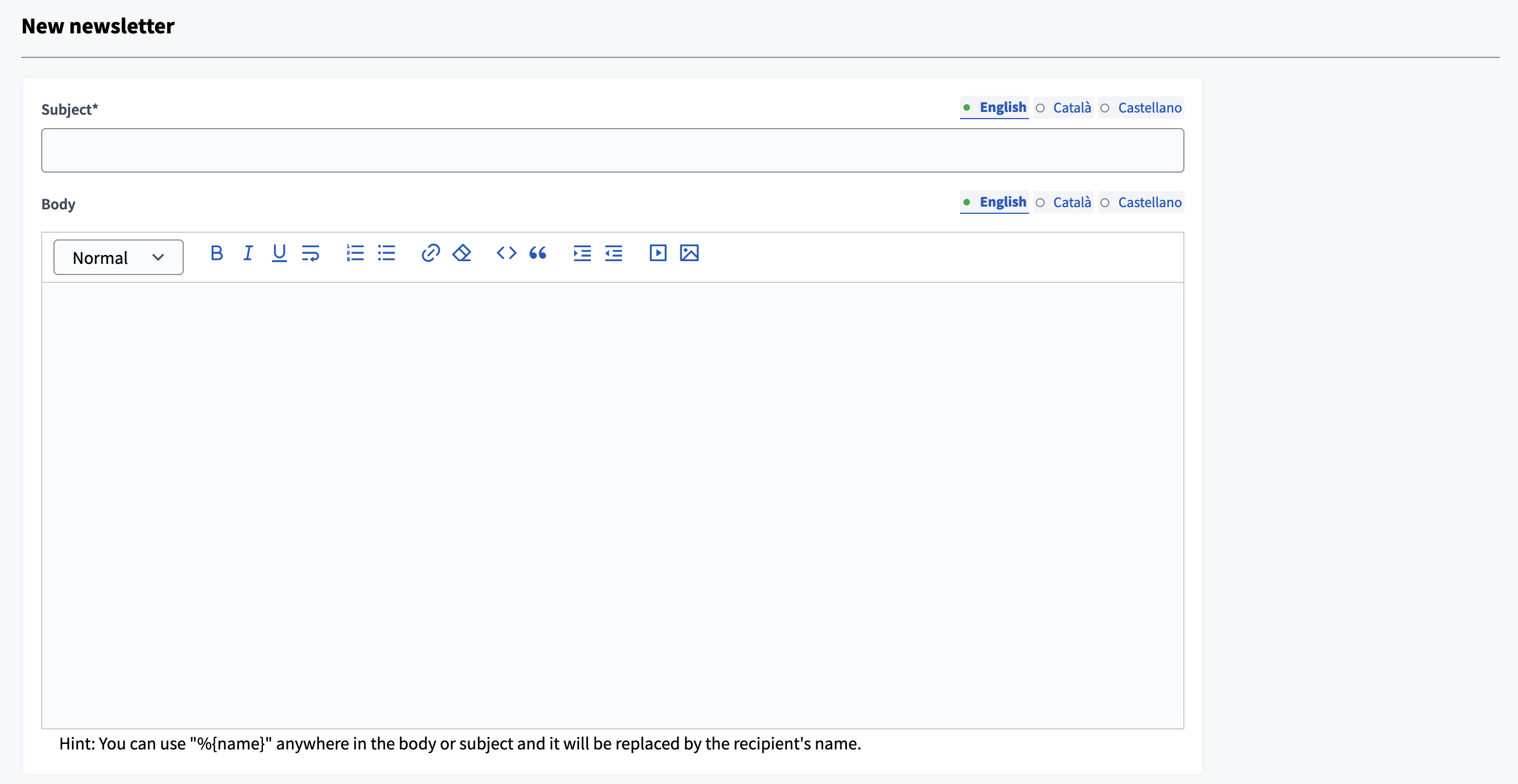
Task: Insert a code snippet
Action: tap(506, 253)
